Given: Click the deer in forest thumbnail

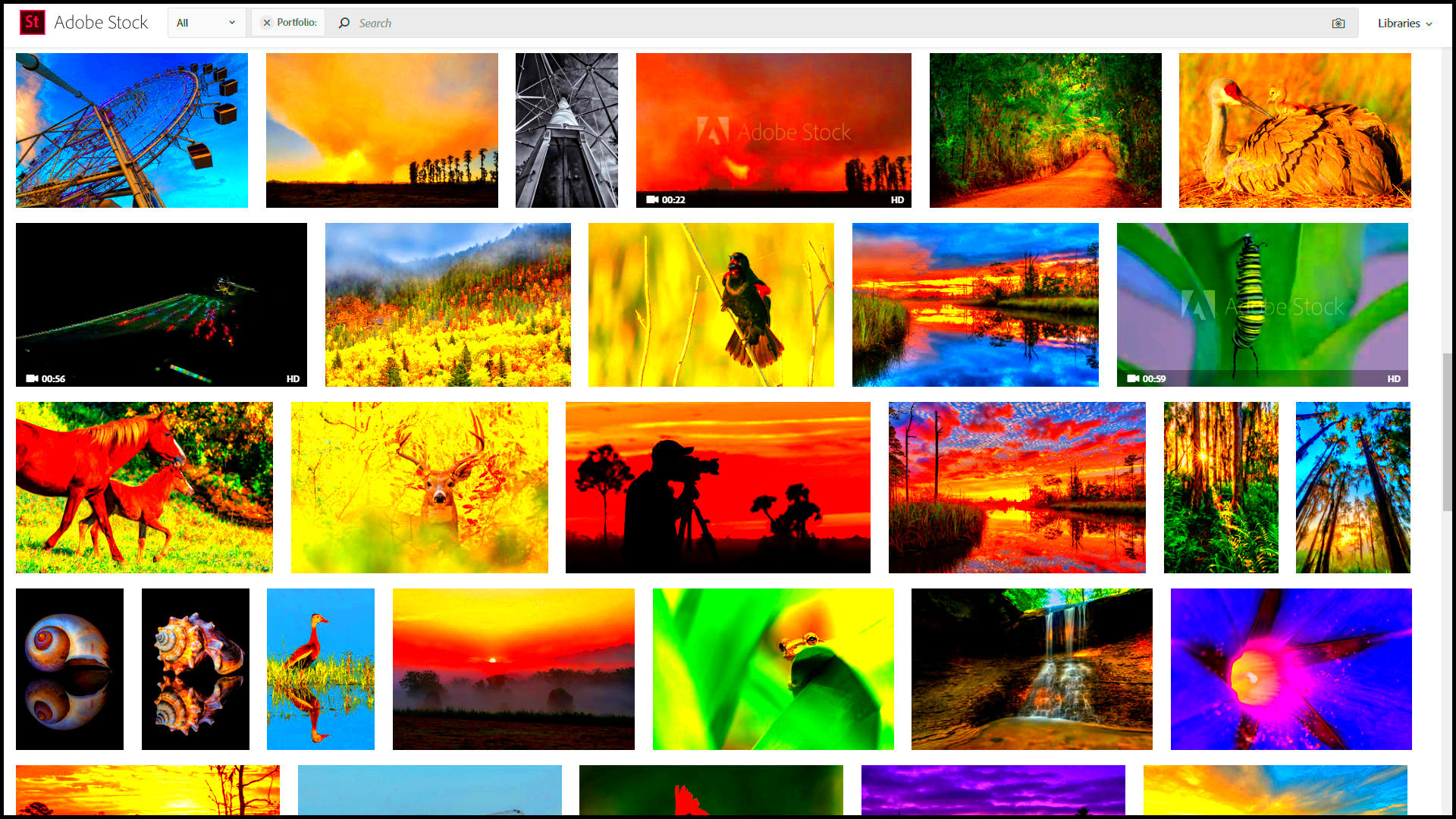Looking at the screenshot, I should [x=418, y=487].
